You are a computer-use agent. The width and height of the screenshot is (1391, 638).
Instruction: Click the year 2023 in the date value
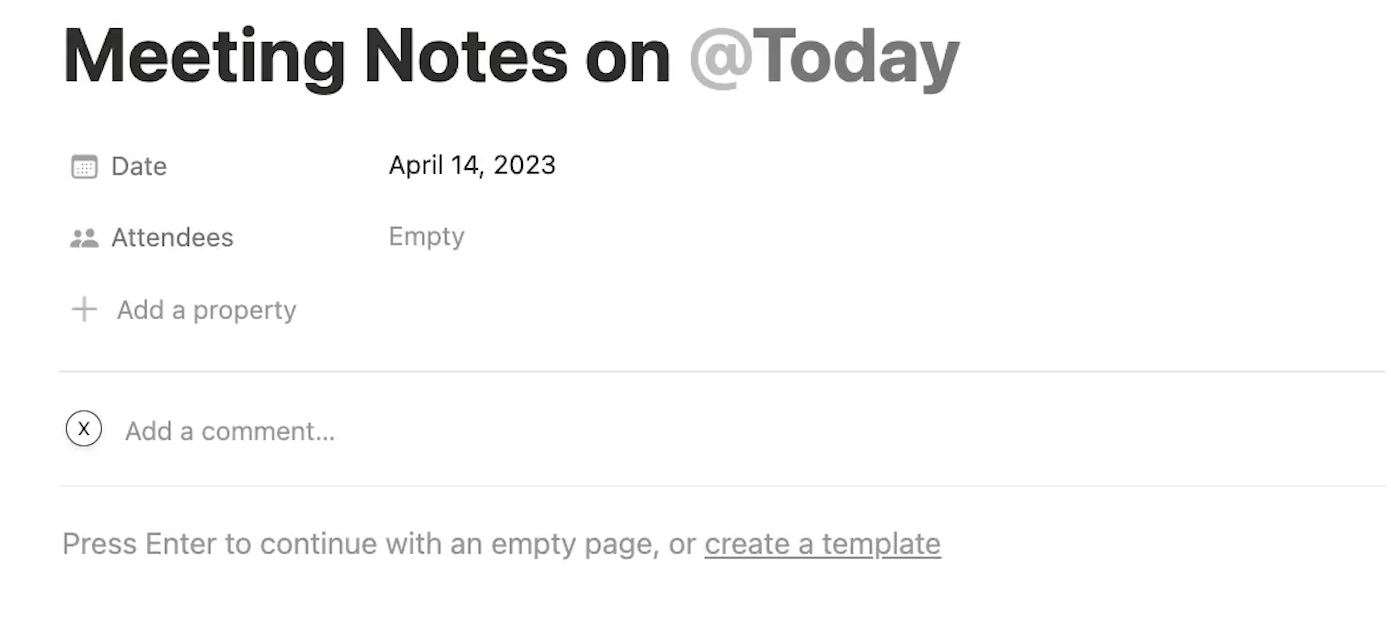pos(524,165)
